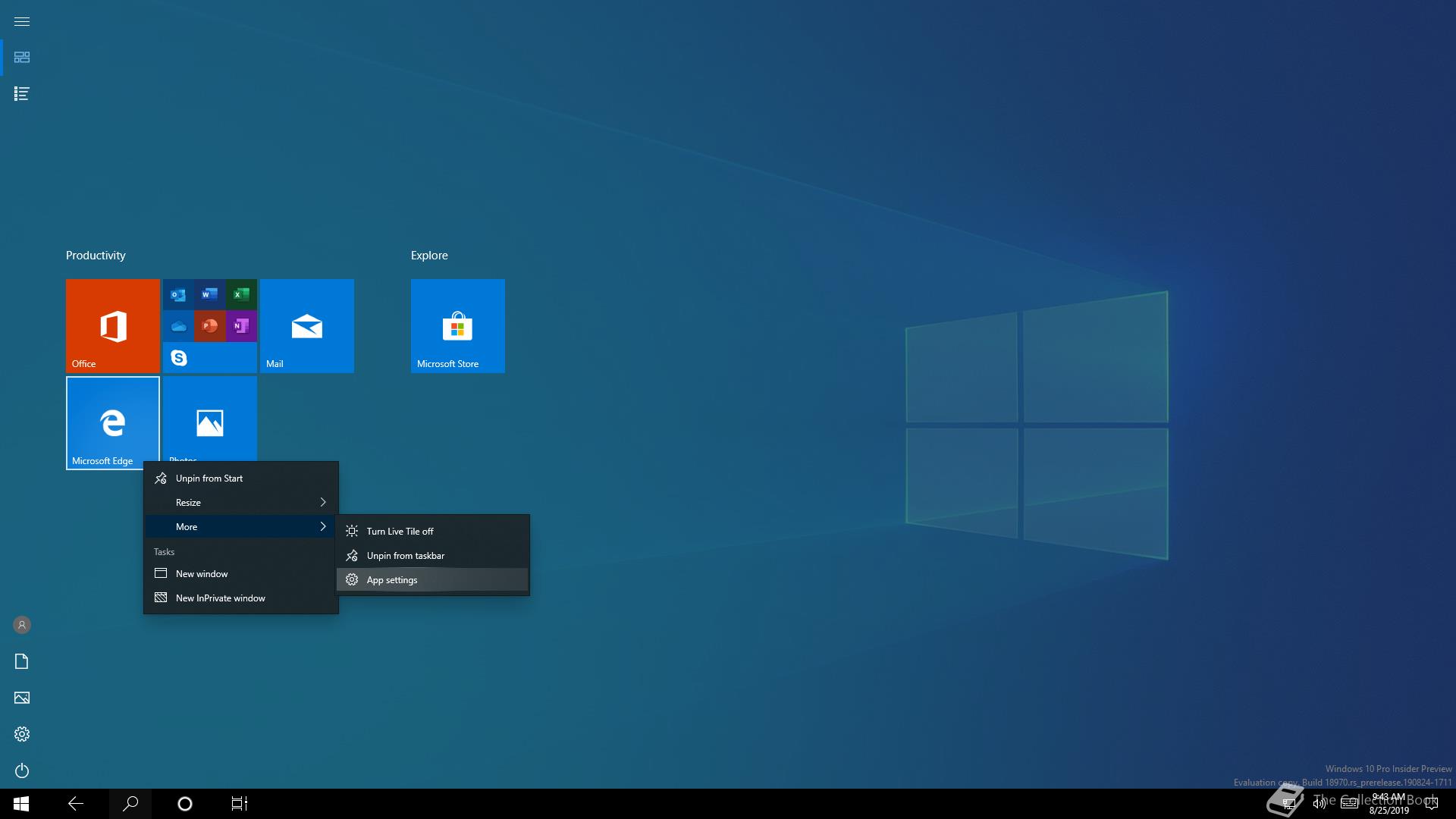The width and height of the screenshot is (1456, 819).
Task: Choose App settings menu entry
Action: pos(391,580)
